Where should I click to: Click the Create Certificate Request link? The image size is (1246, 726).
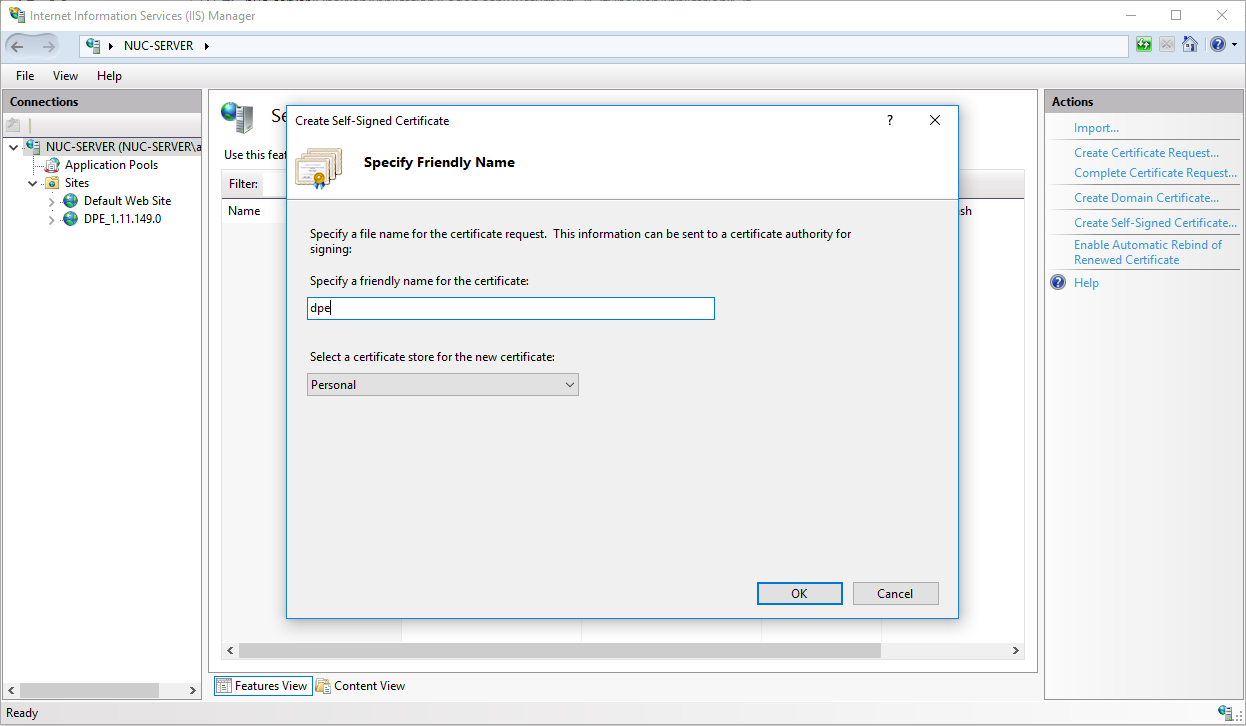tap(1146, 153)
